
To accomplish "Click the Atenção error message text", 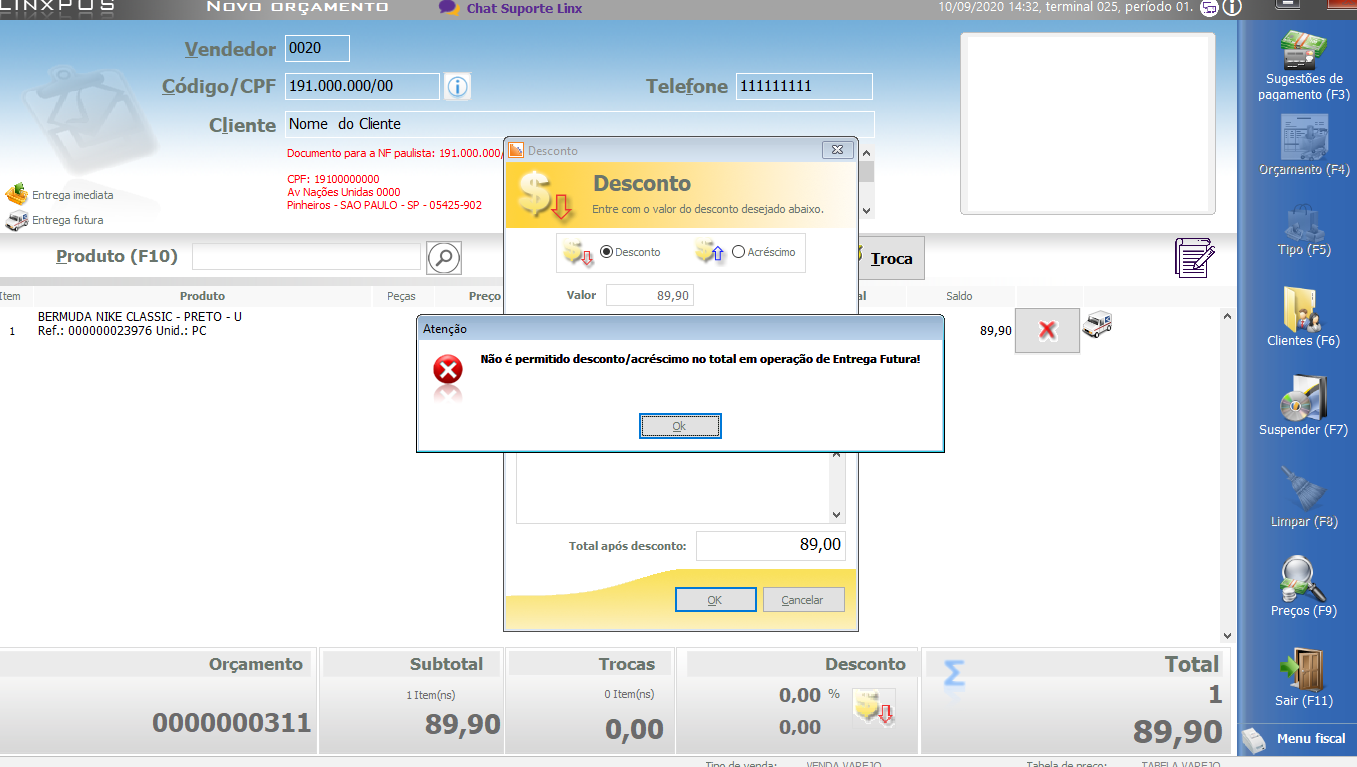I will [700, 359].
